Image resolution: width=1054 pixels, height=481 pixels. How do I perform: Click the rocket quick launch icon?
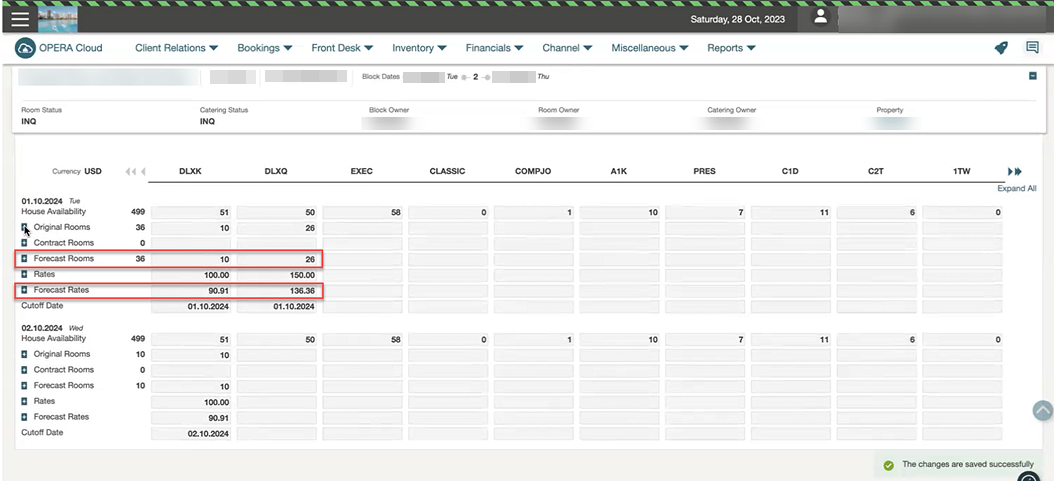[x=1001, y=48]
